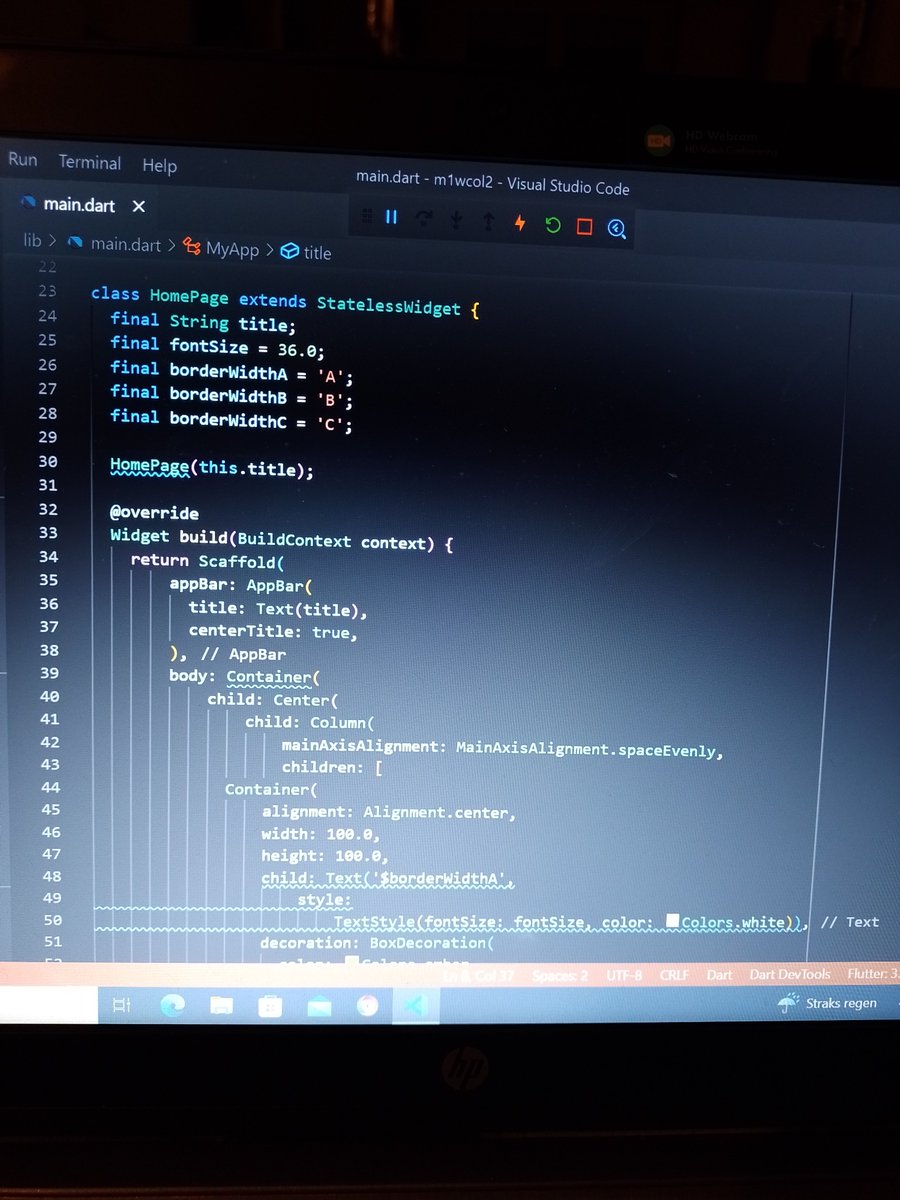
Task: Click width: 100.0 on line 46
Action: coord(320,834)
